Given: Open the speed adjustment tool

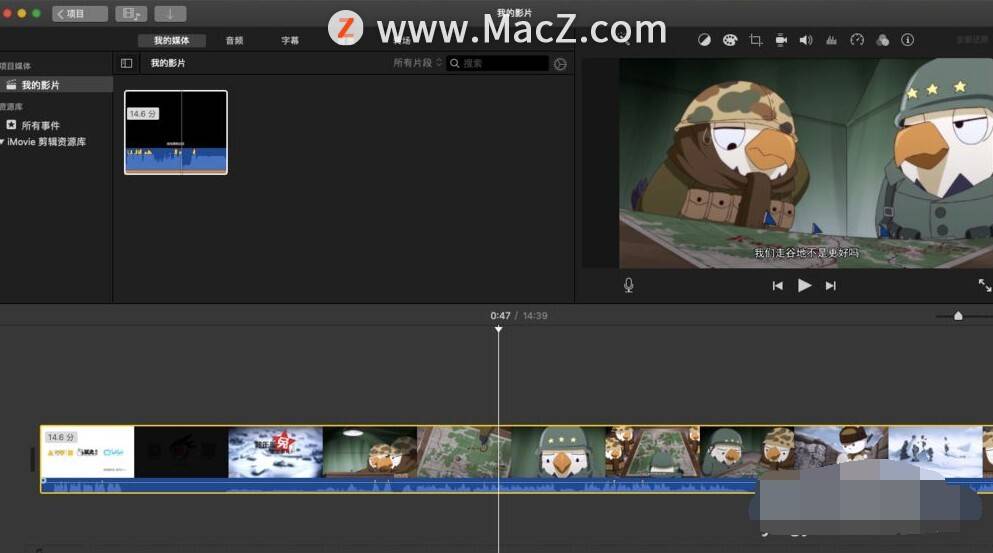Looking at the screenshot, I should [x=857, y=40].
